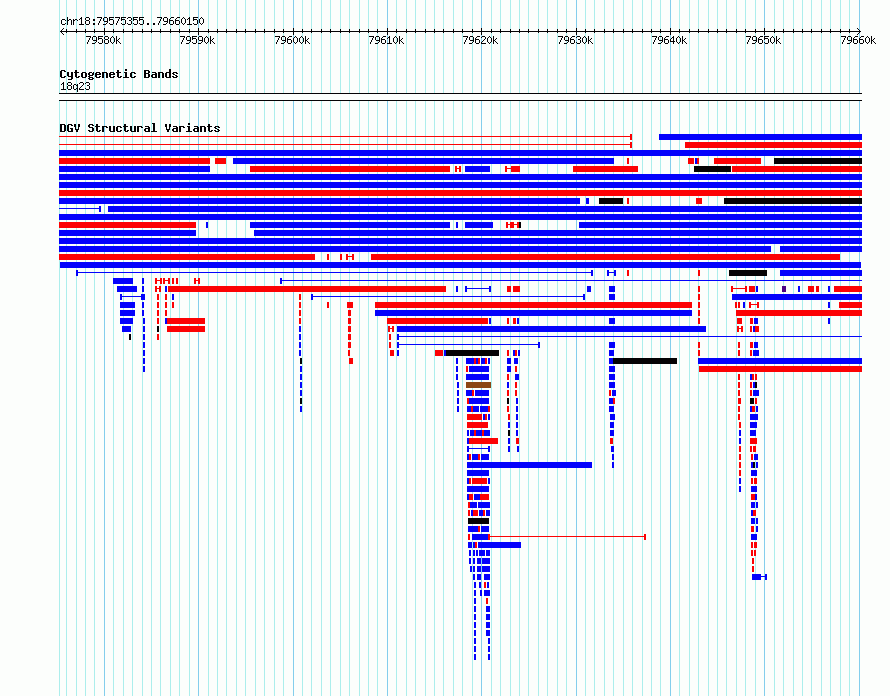Click the right arrowhead of the ruler

point(859,31)
